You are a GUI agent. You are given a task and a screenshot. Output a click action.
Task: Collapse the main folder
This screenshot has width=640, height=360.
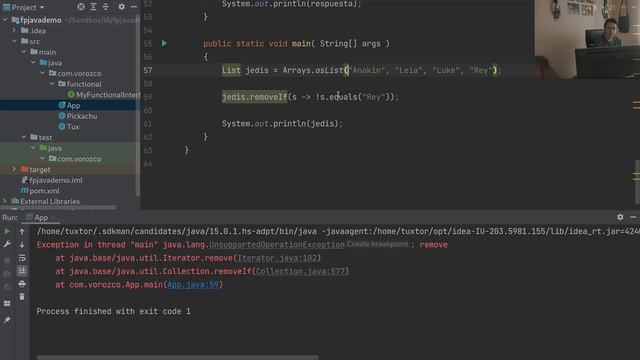[x=24, y=52]
